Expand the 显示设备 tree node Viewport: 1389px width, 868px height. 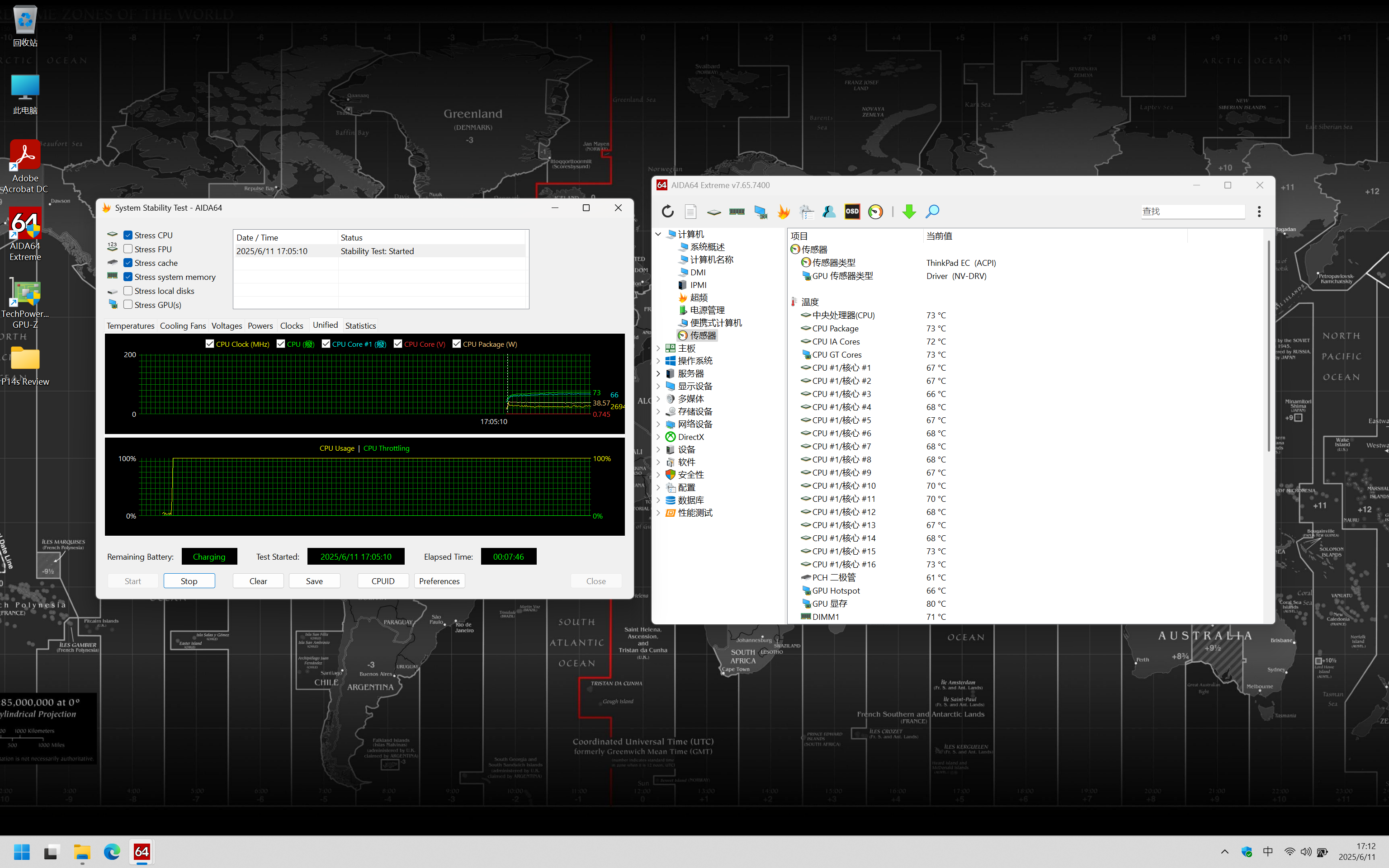coord(658,387)
